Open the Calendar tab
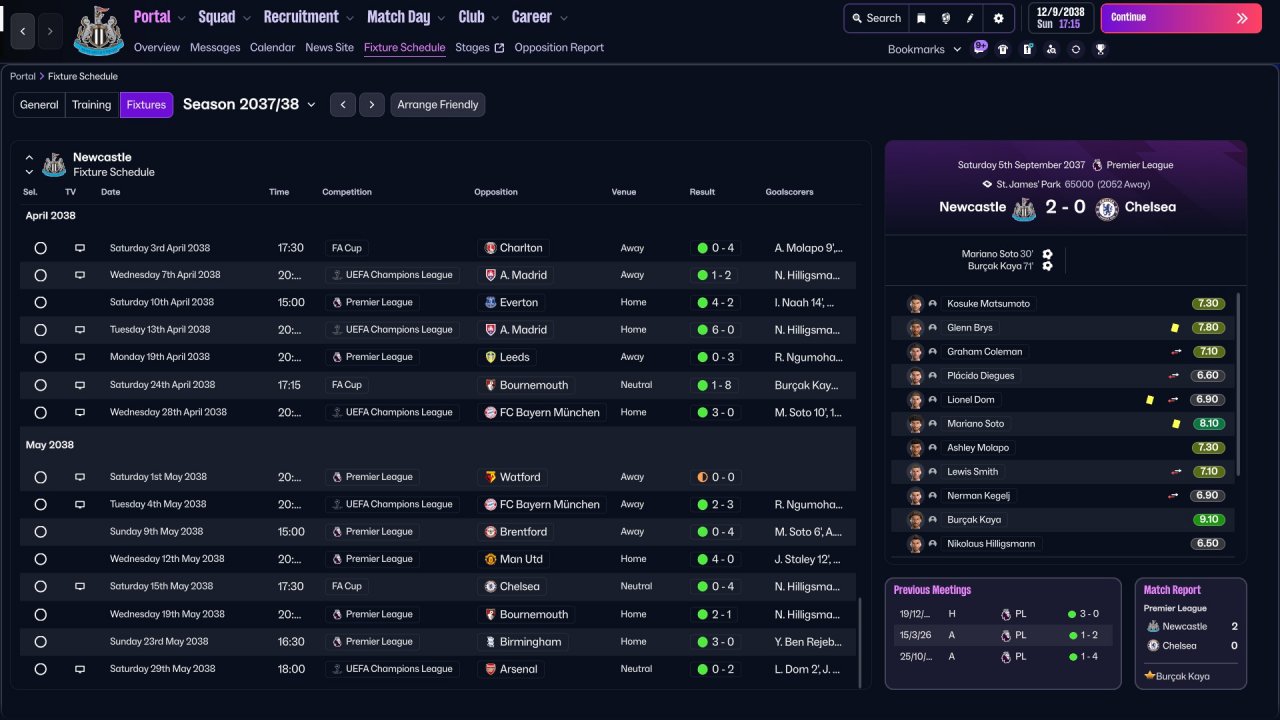Viewport: 1280px width, 720px height. coord(273,47)
